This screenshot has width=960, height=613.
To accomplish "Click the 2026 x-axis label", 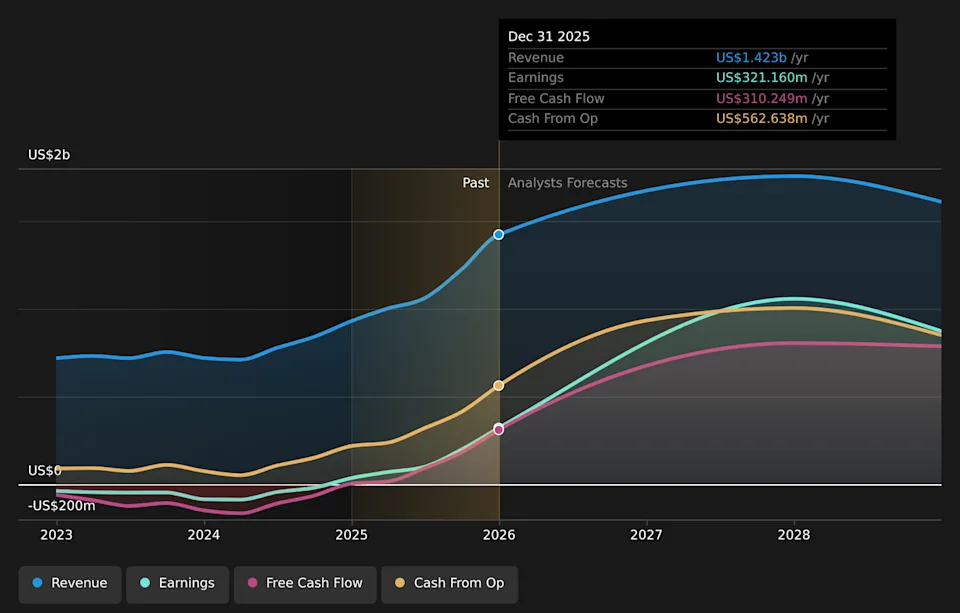I will coord(499,535).
